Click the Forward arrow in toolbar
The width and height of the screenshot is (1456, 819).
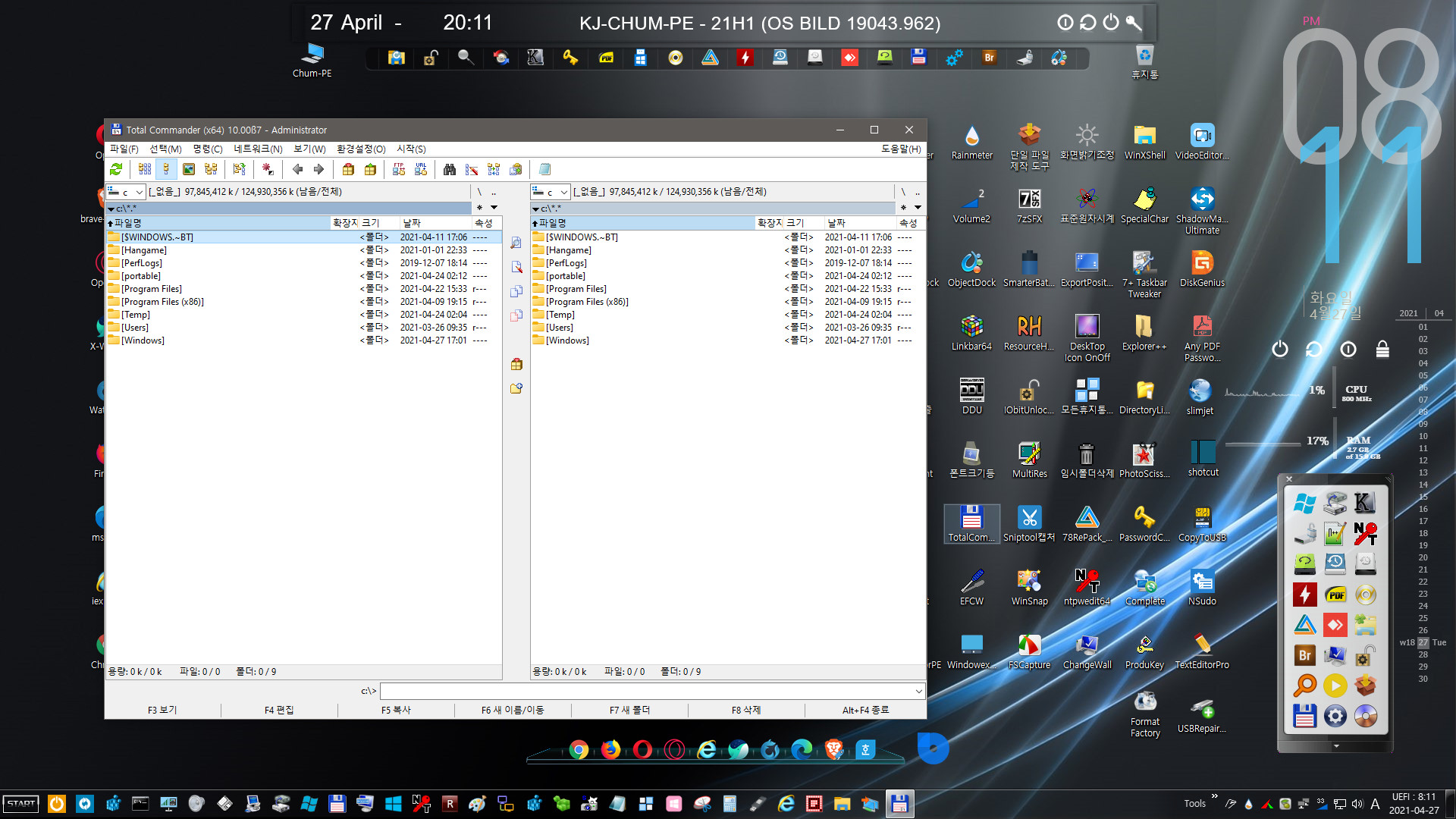318,169
